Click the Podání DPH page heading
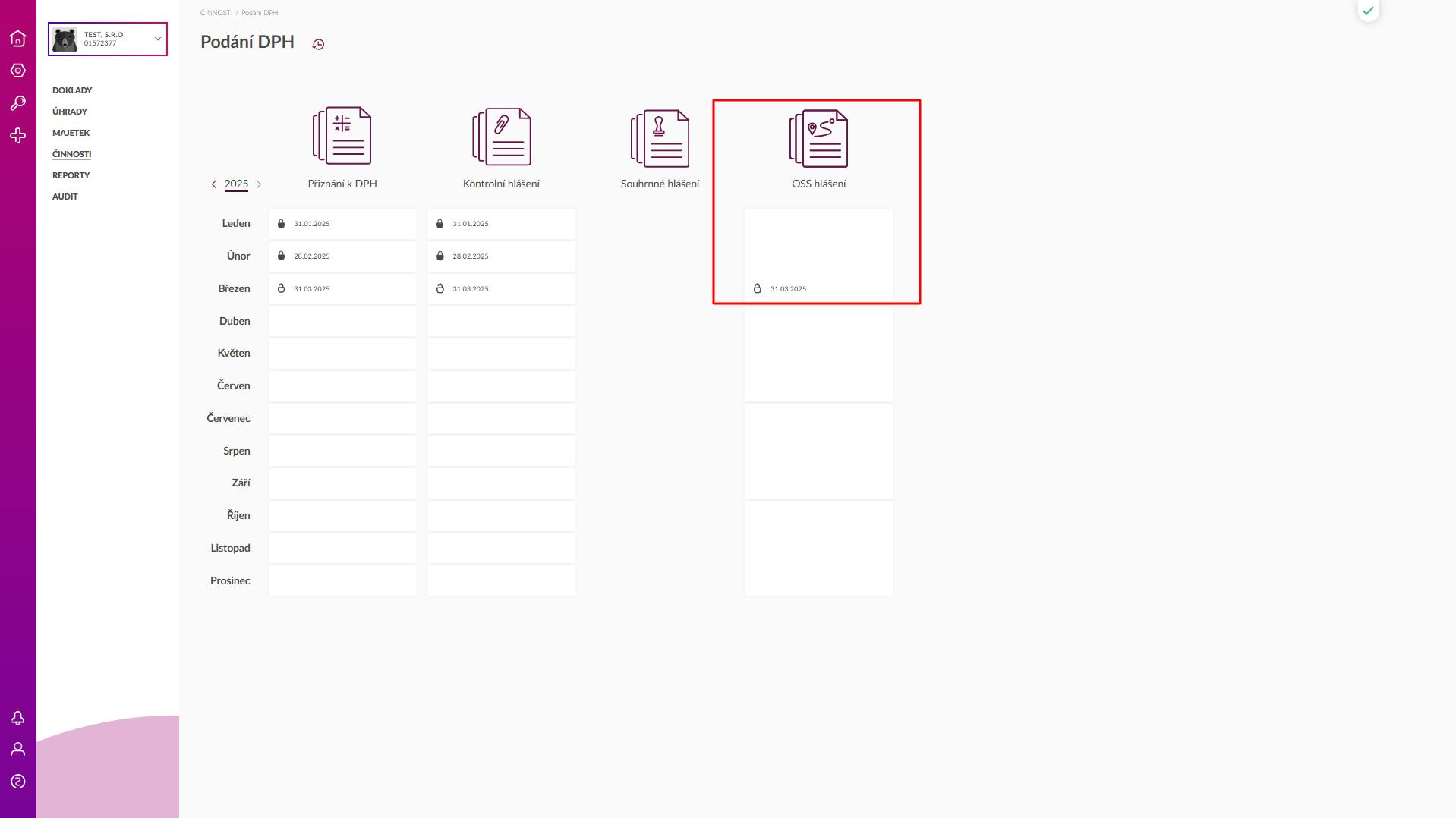Image resolution: width=1456 pixels, height=818 pixels. click(x=247, y=42)
